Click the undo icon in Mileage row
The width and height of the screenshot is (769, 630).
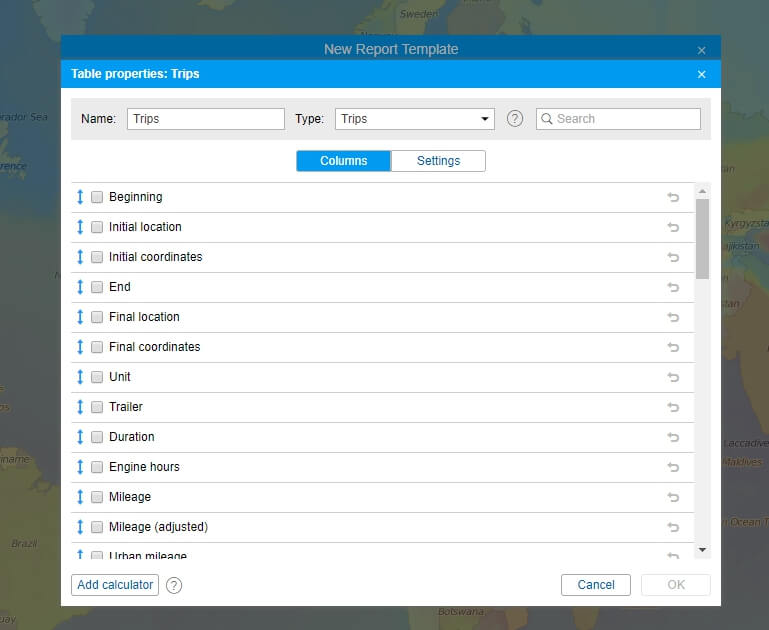click(673, 497)
